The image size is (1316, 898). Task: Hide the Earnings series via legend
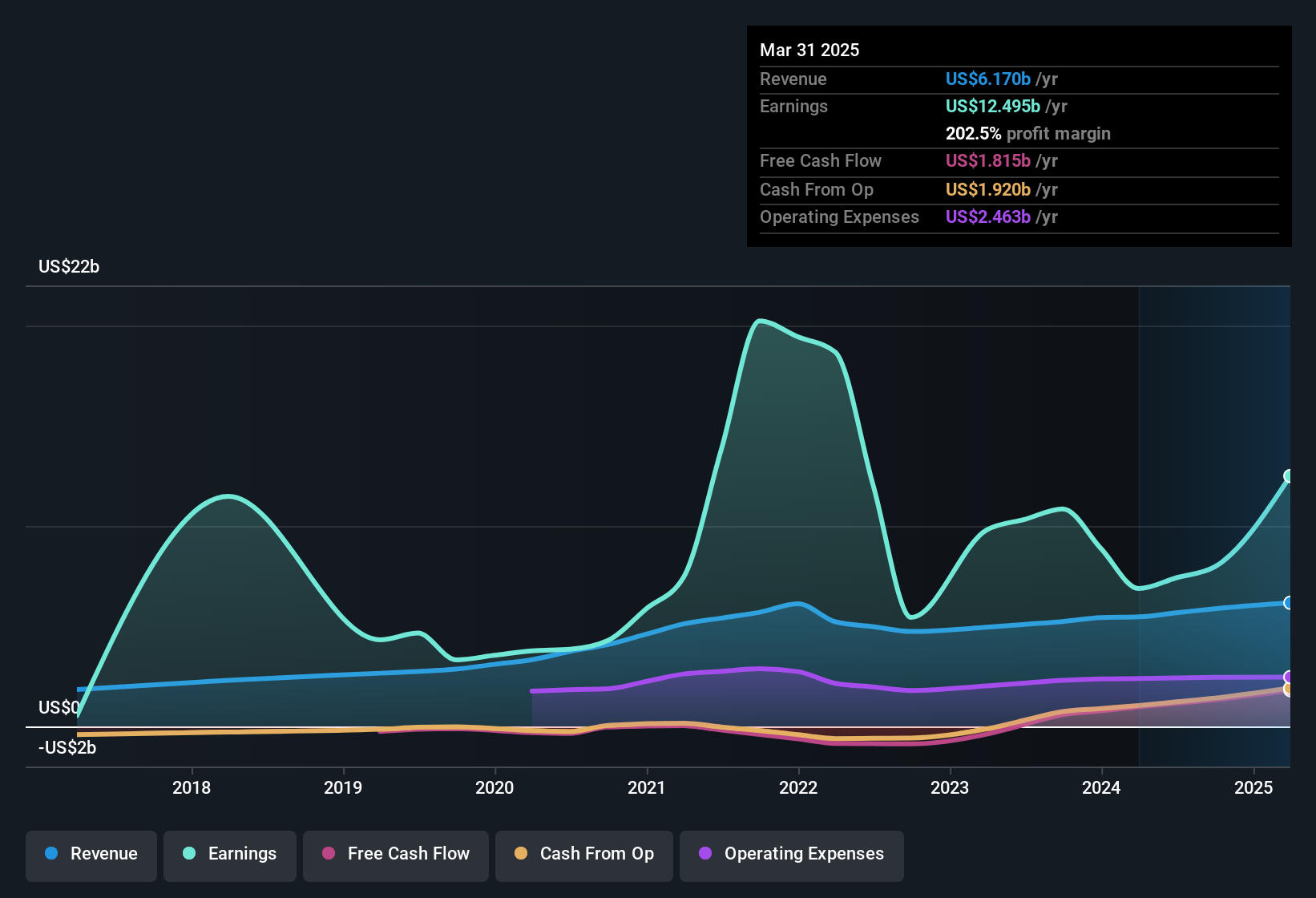click(x=230, y=854)
